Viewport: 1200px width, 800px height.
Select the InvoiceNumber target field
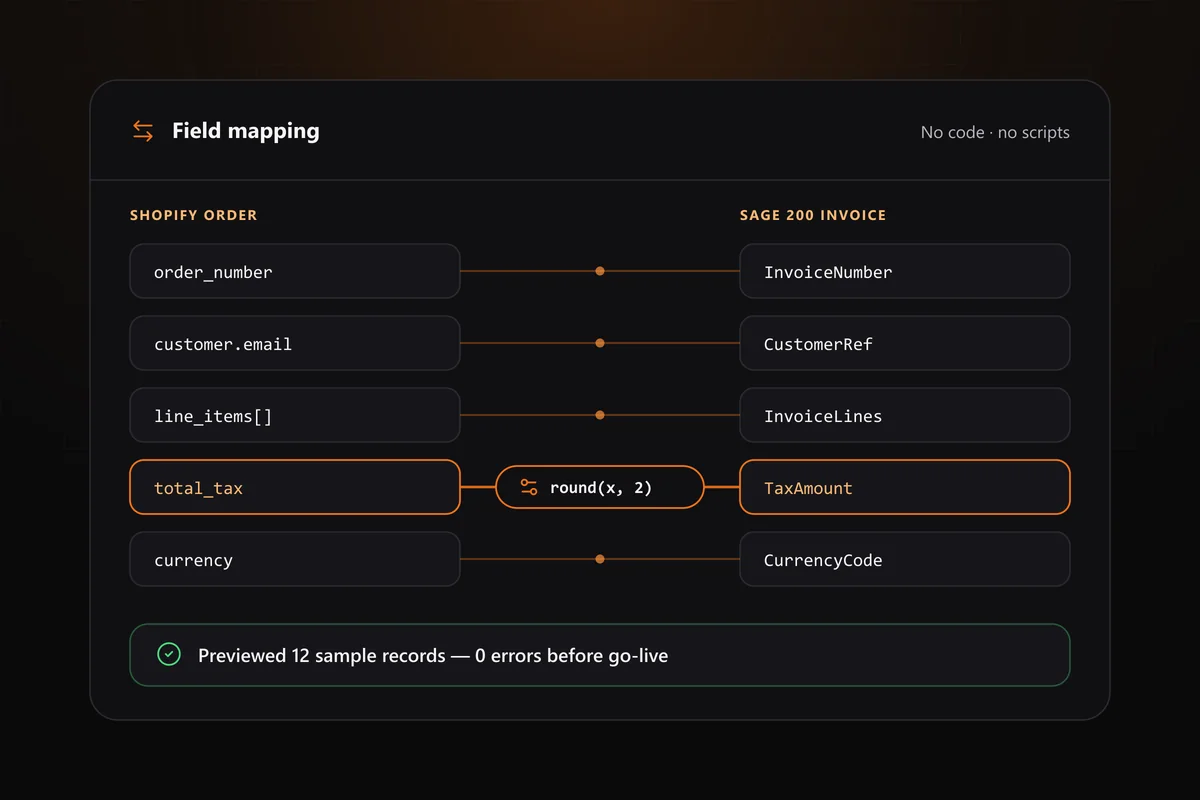pos(905,271)
